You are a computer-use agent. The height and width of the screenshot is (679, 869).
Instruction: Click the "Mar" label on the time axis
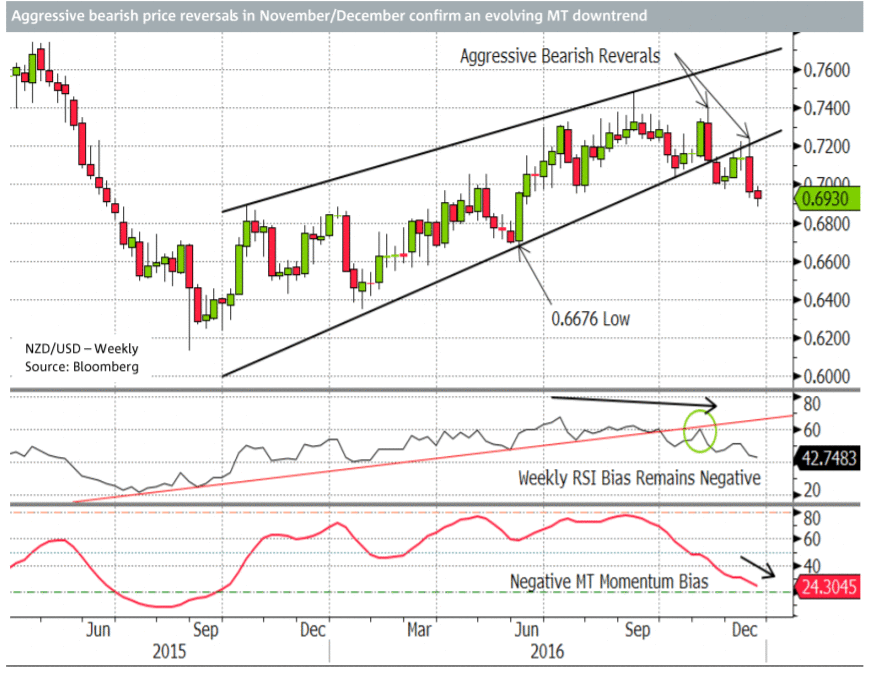pyautogui.click(x=420, y=631)
